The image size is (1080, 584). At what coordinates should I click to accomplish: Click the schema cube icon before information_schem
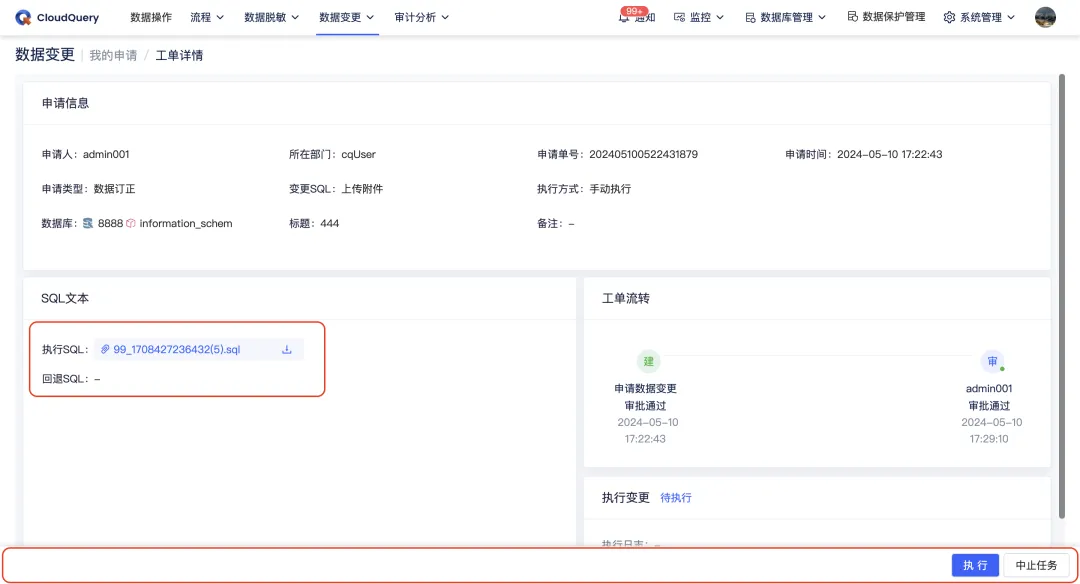131,223
